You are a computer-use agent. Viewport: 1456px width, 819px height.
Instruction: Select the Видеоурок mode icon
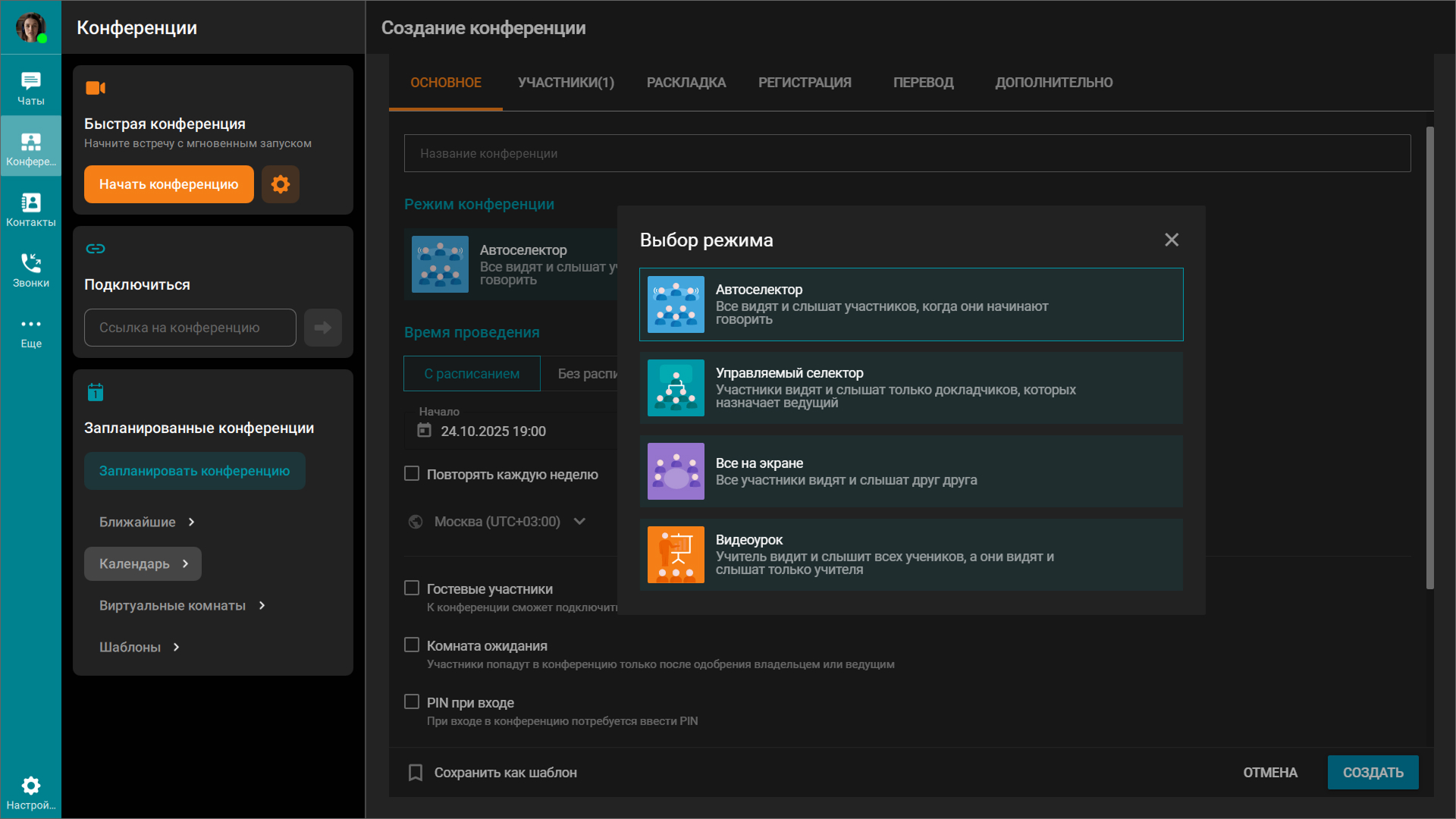[676, 554]
